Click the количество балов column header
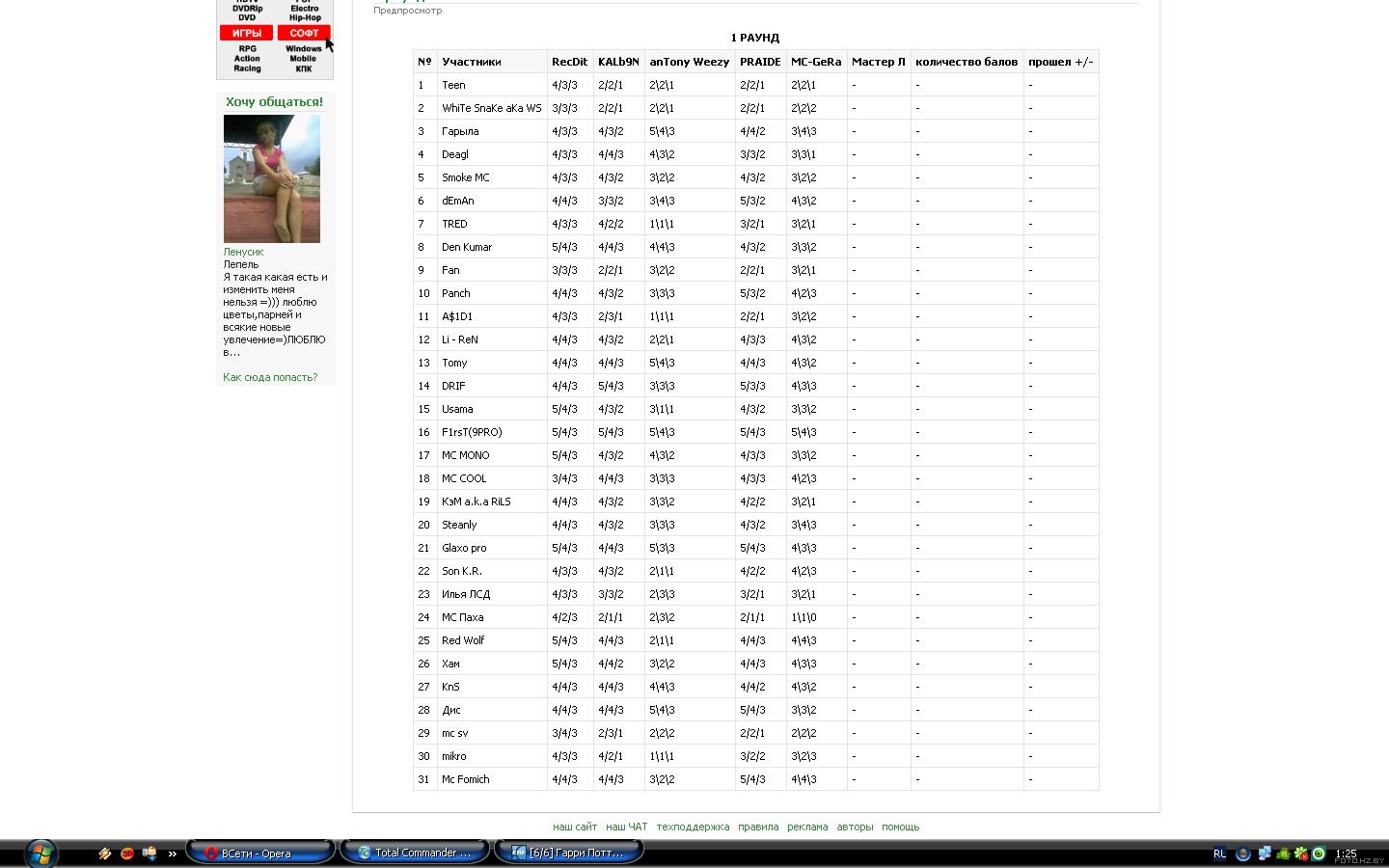 [x=967, y=62]
